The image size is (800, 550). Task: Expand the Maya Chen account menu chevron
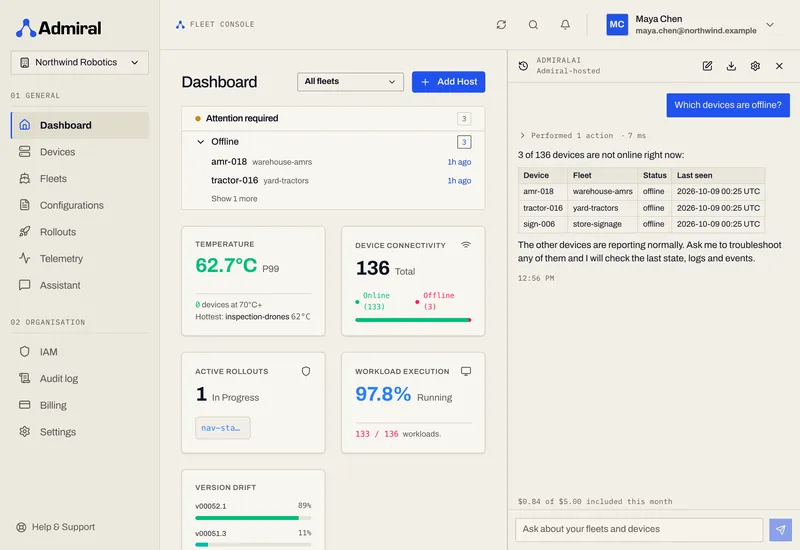pyautogui.click(x=770, y=24)
